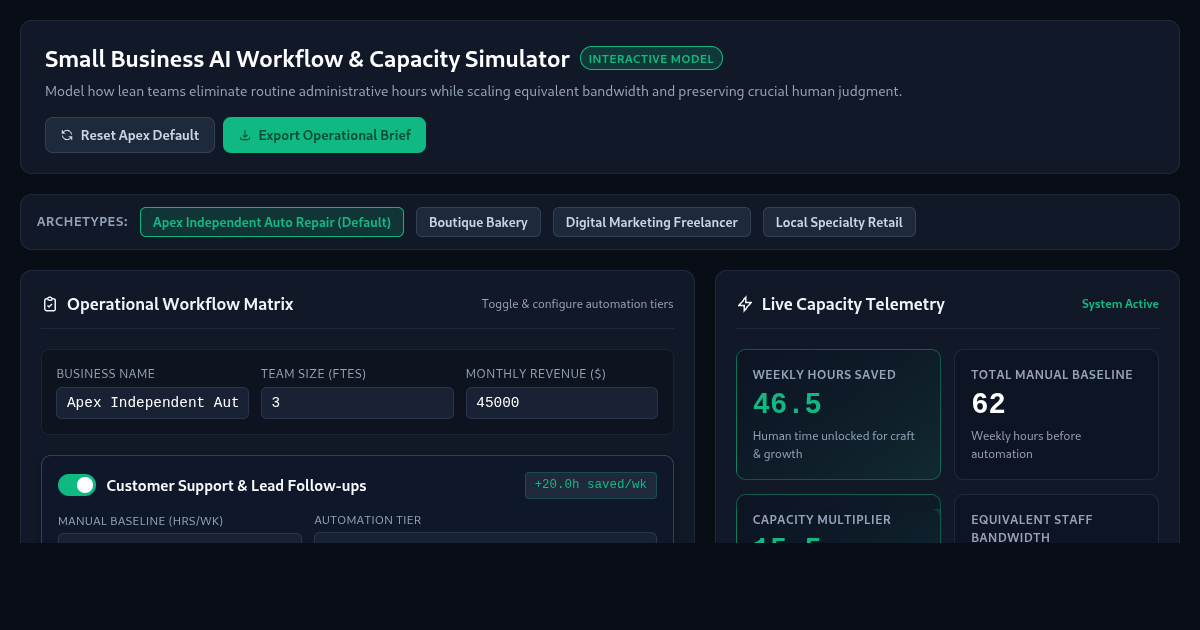
Task: Click the Equivalent Staff Bandwidth card label
Action: point(1032,529)
